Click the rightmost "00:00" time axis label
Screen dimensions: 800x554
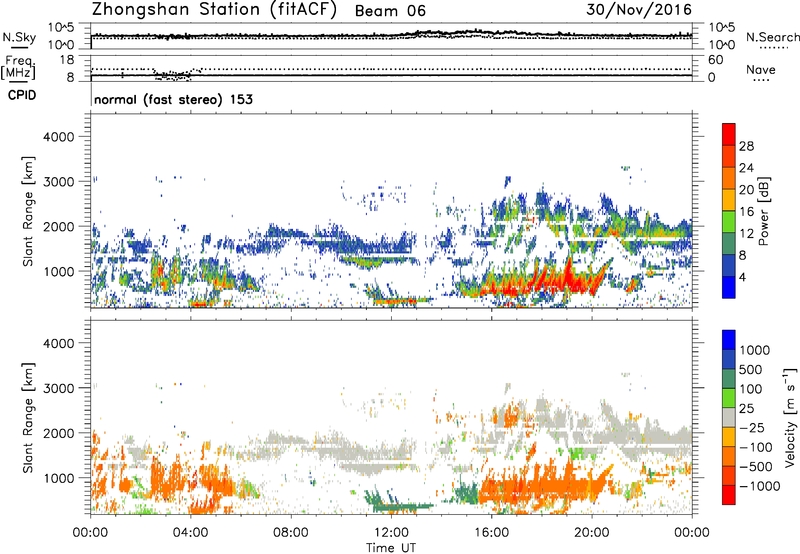[x=692, y=533]
